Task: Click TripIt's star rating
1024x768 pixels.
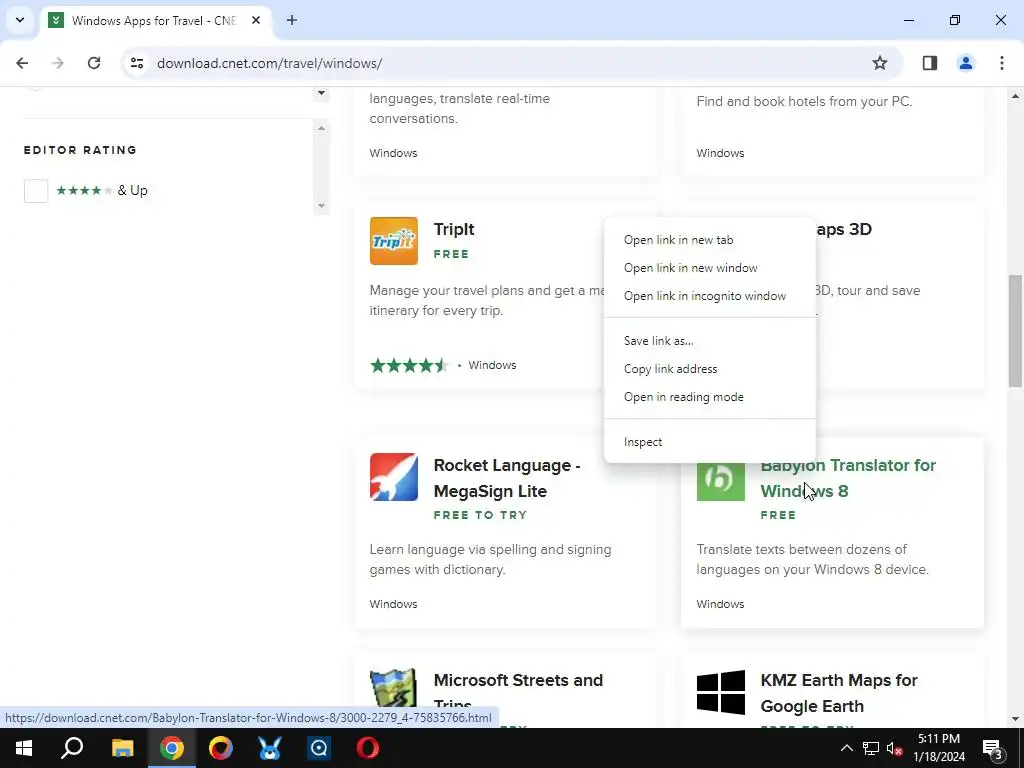Action: (x=409, y=365)
